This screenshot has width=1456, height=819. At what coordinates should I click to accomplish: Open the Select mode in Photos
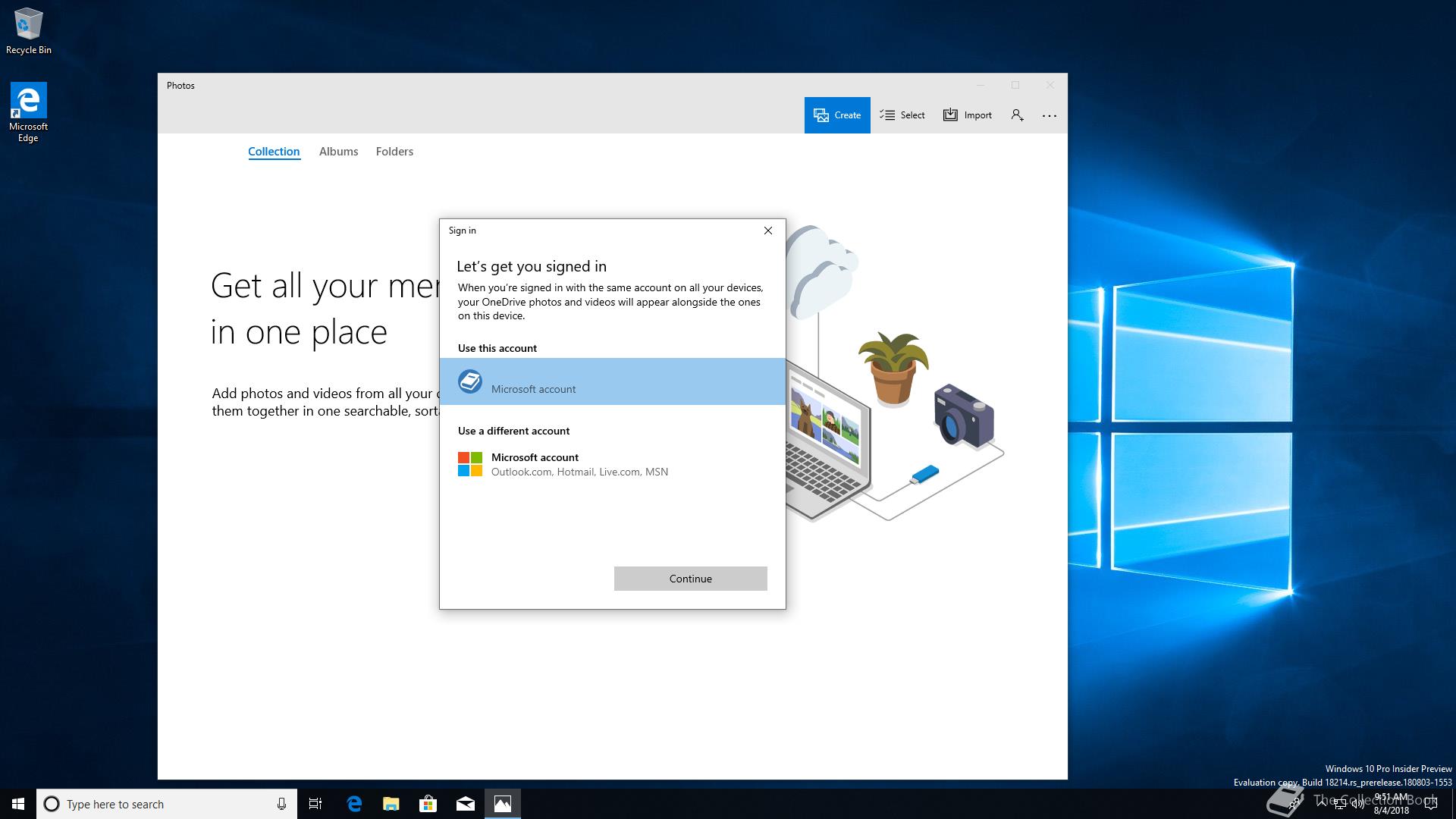[902, 115]
